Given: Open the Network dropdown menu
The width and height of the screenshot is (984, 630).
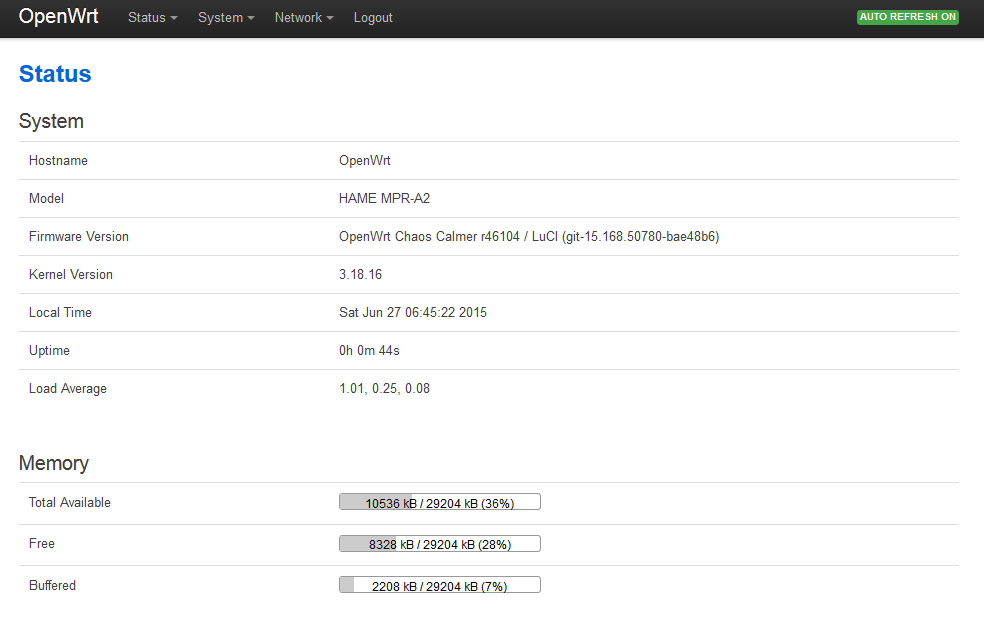Looking at the screenshot, I should tap(304, 18).
